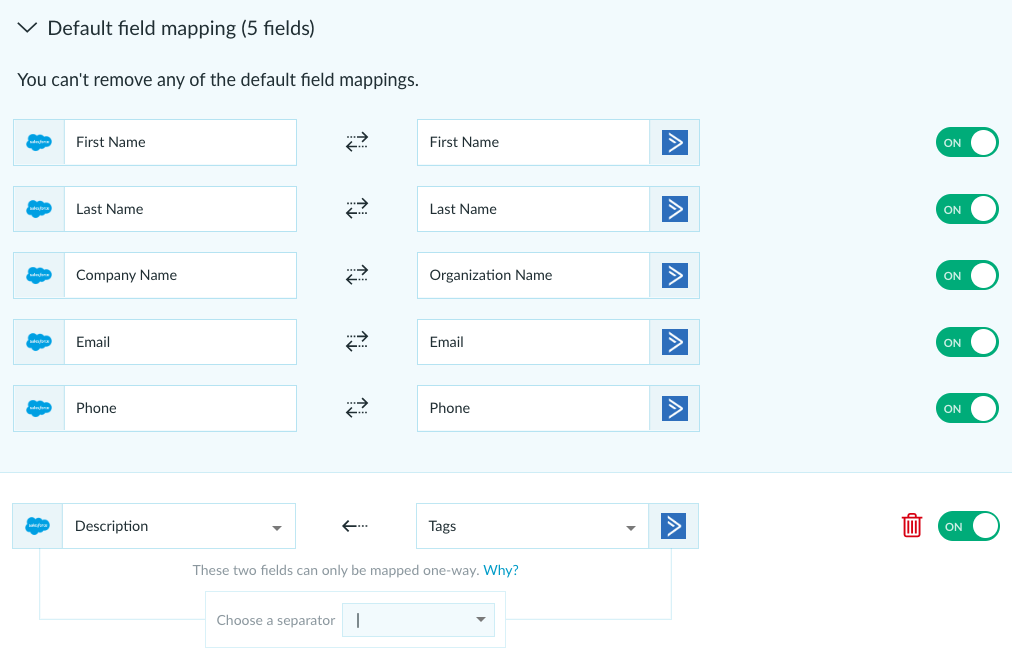Screen dimensions: 1012x655
Task: Open the Description field dropdown
Action: tap(179, 526)
